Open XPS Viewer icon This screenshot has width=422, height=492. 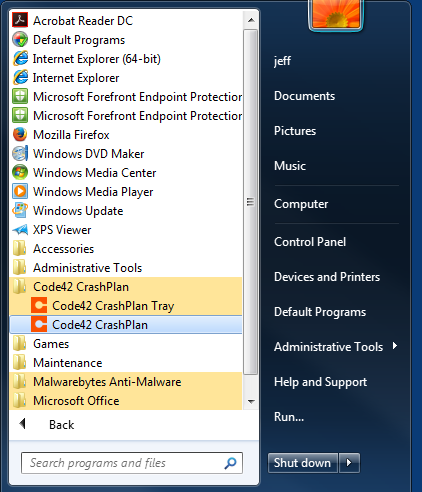click(x=20, y=229)
